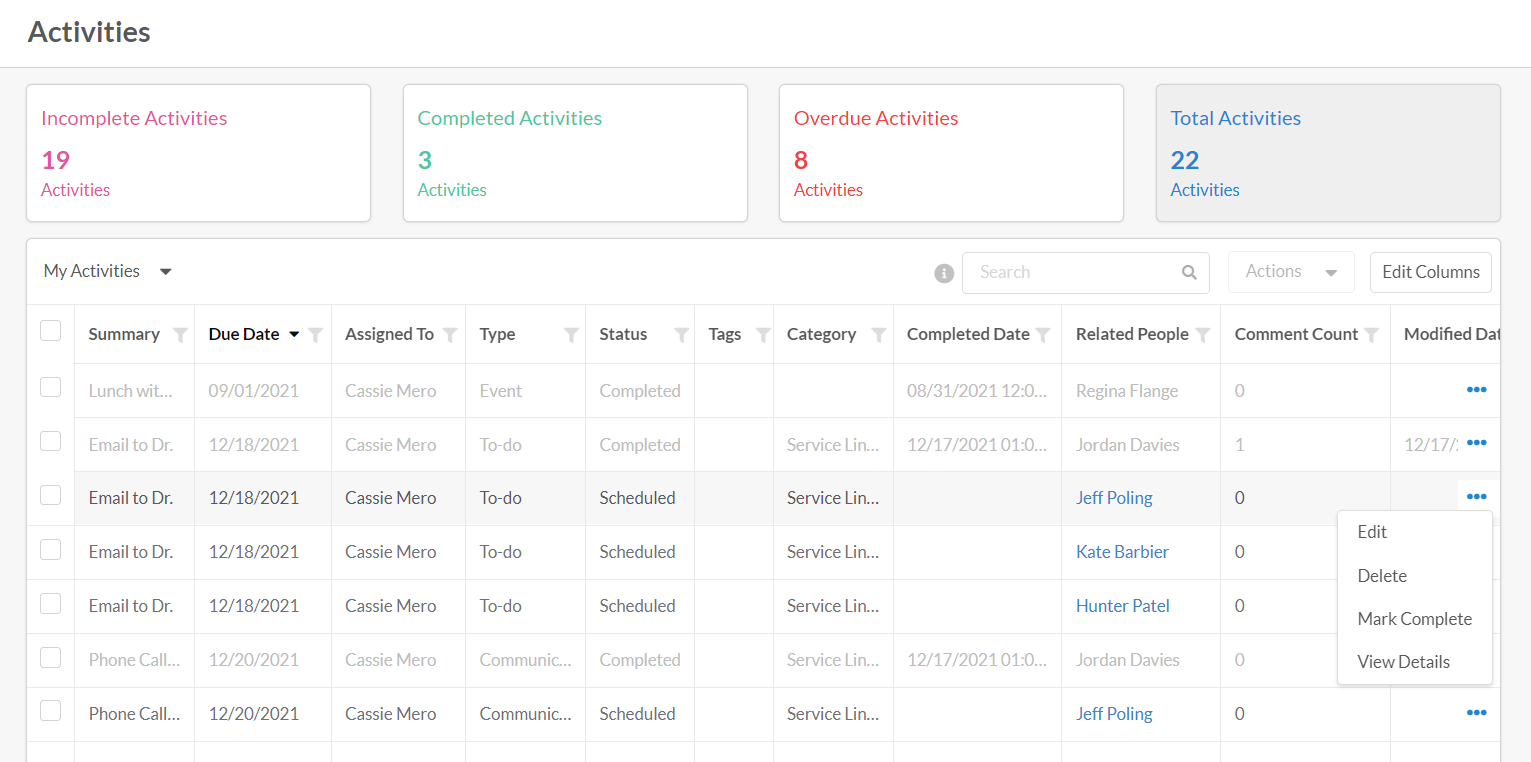Check the Lunch with Regina Flange row
The height and width of the screenshot is (762, 1531).
(x=50, y=387)
